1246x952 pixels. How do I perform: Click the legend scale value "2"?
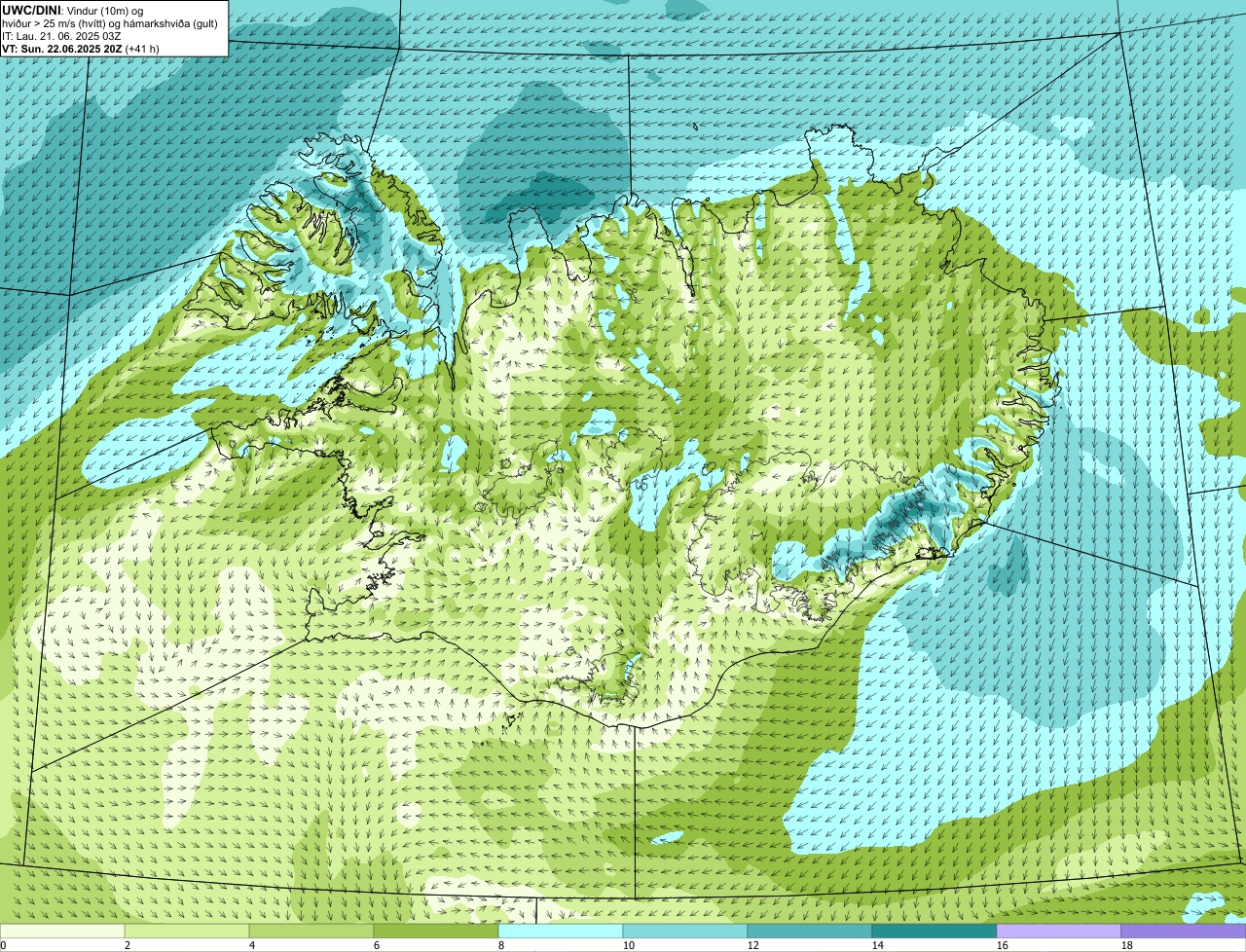click(128, 945)
